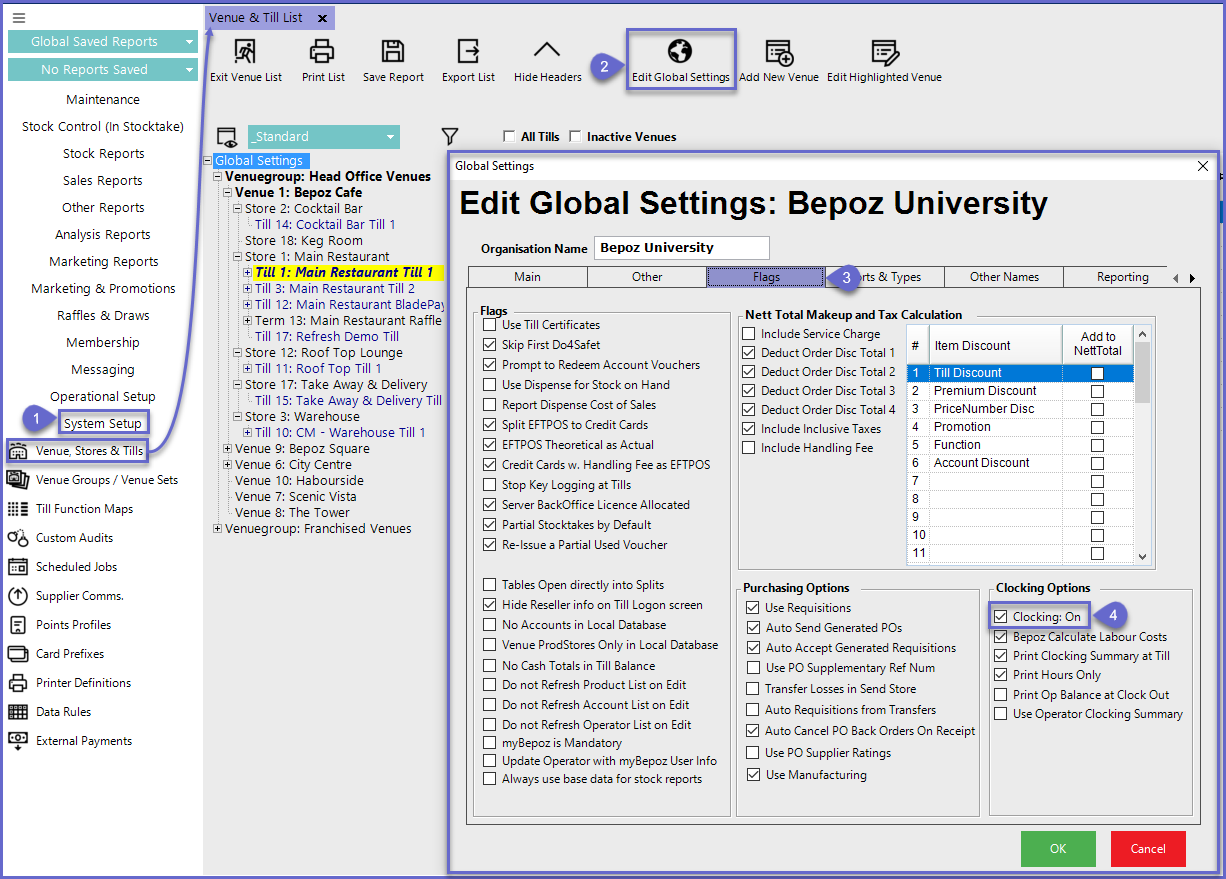1226x879 pixels.
Task: Toggle Use Till Certificates checkbox
Action: click(489, 325)
